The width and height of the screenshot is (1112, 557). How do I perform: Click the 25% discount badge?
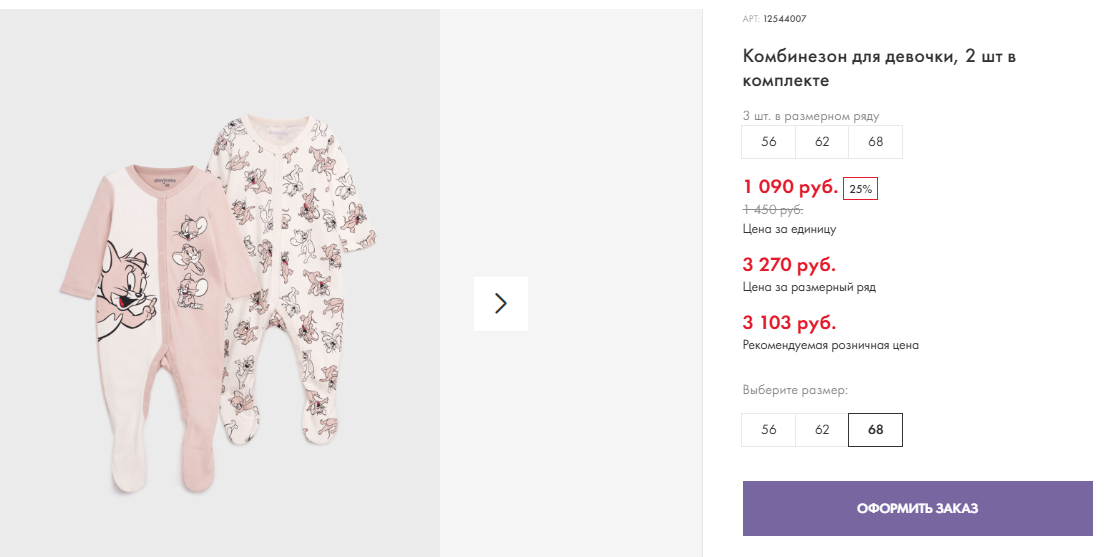point(860,188)
